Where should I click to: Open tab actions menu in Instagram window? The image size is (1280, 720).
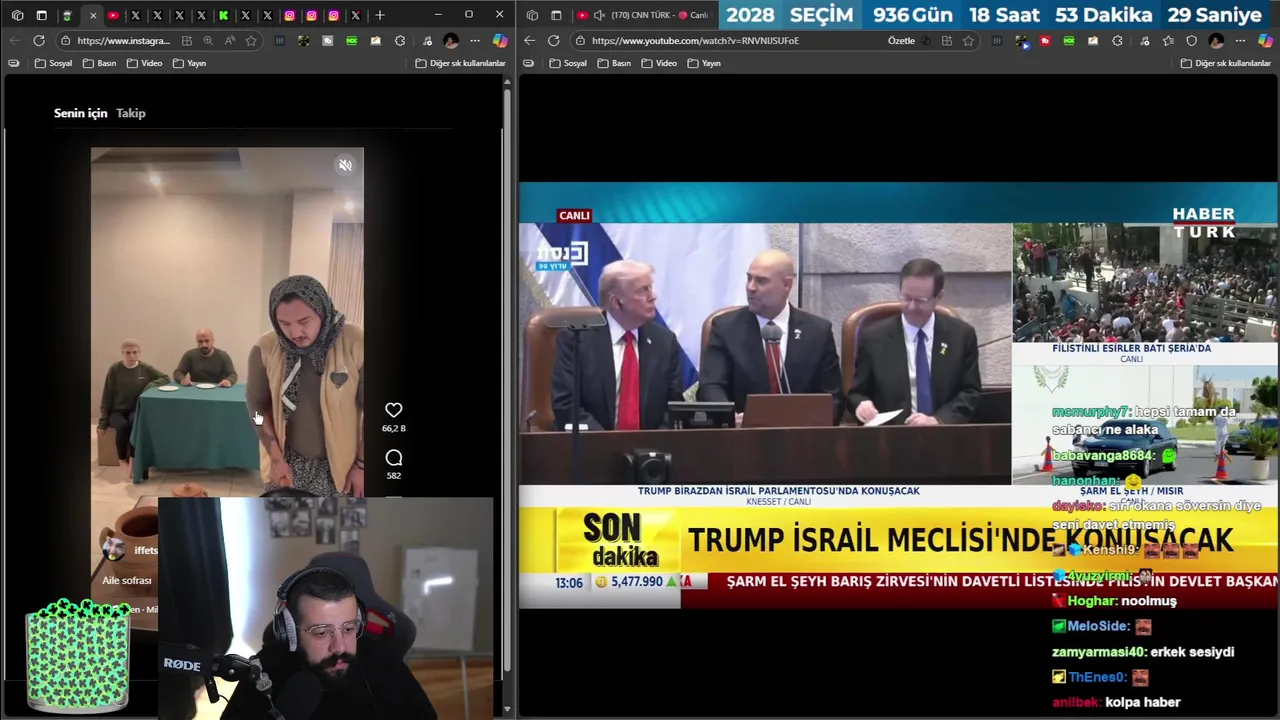point(41,15)
